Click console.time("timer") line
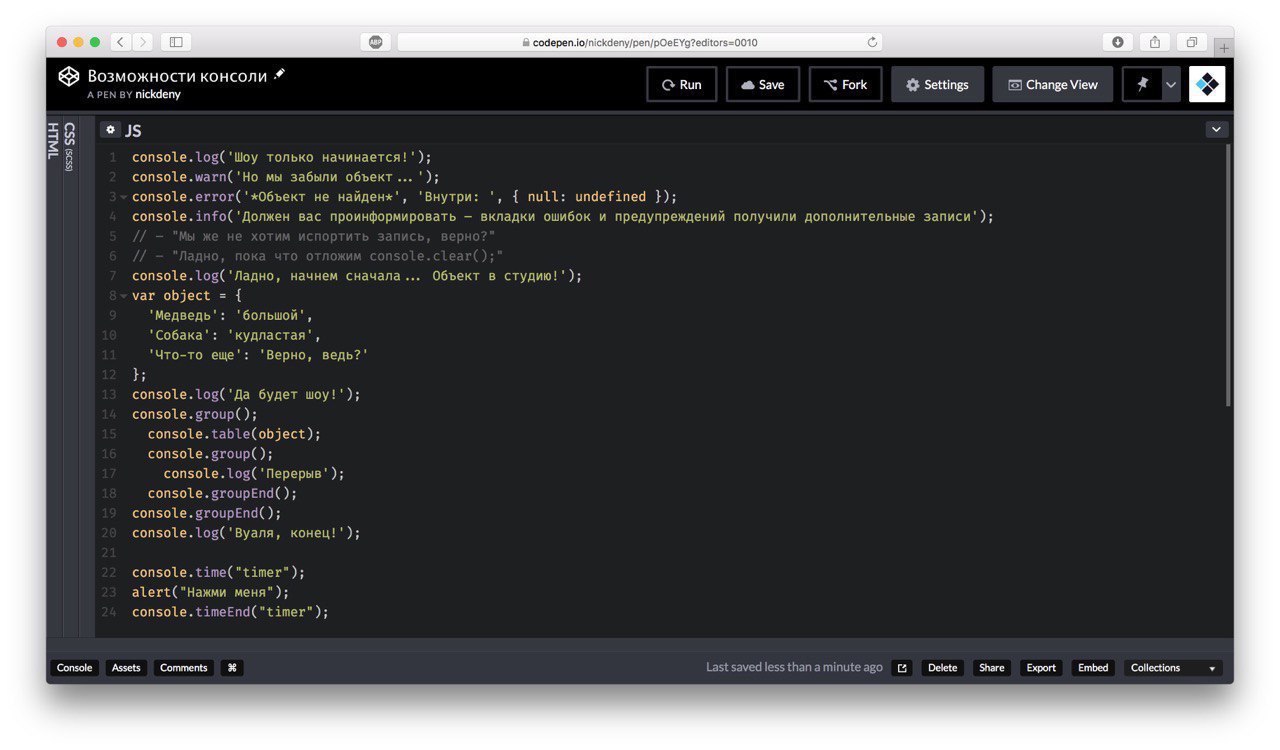 [x=218, y=572]
